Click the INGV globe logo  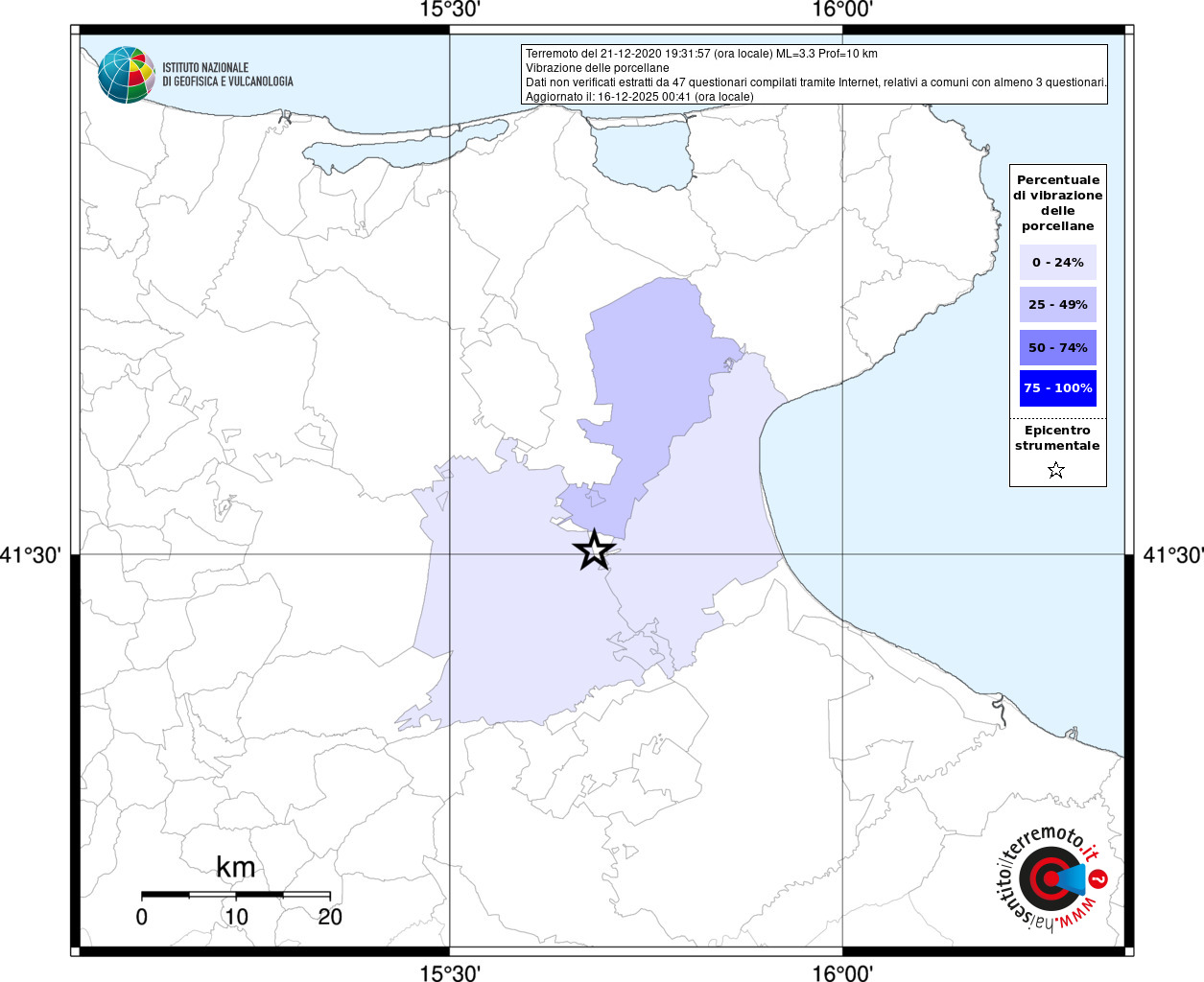coord(126,74)
